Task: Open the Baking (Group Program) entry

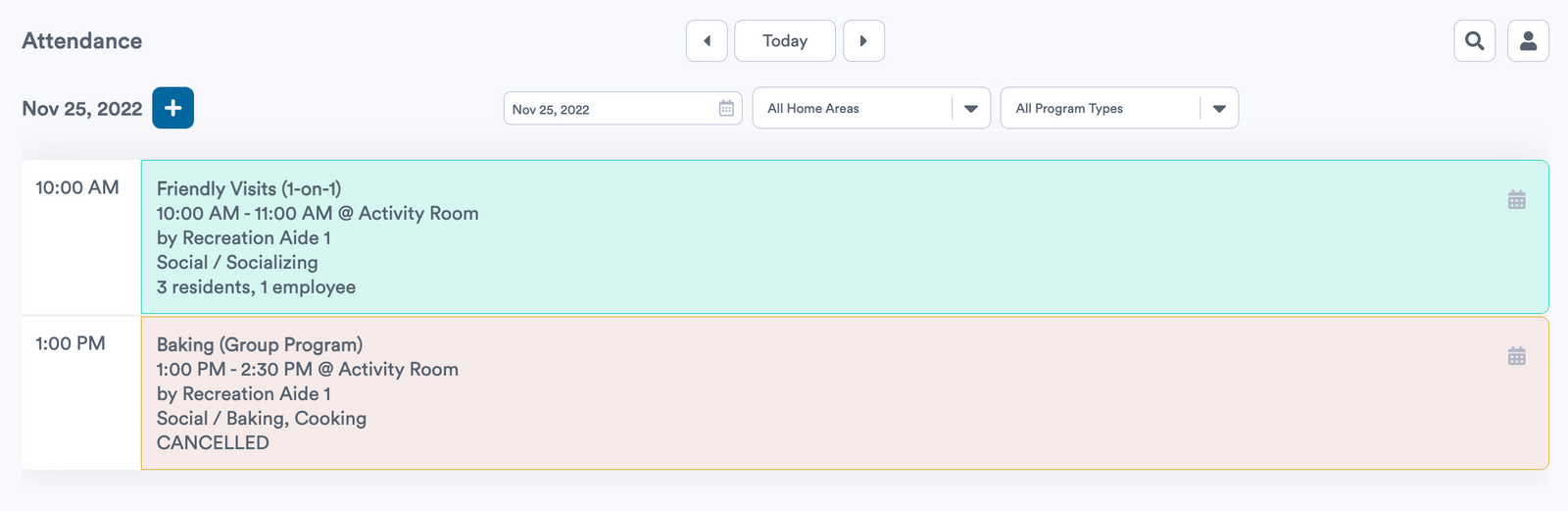Action: (845, 393)
